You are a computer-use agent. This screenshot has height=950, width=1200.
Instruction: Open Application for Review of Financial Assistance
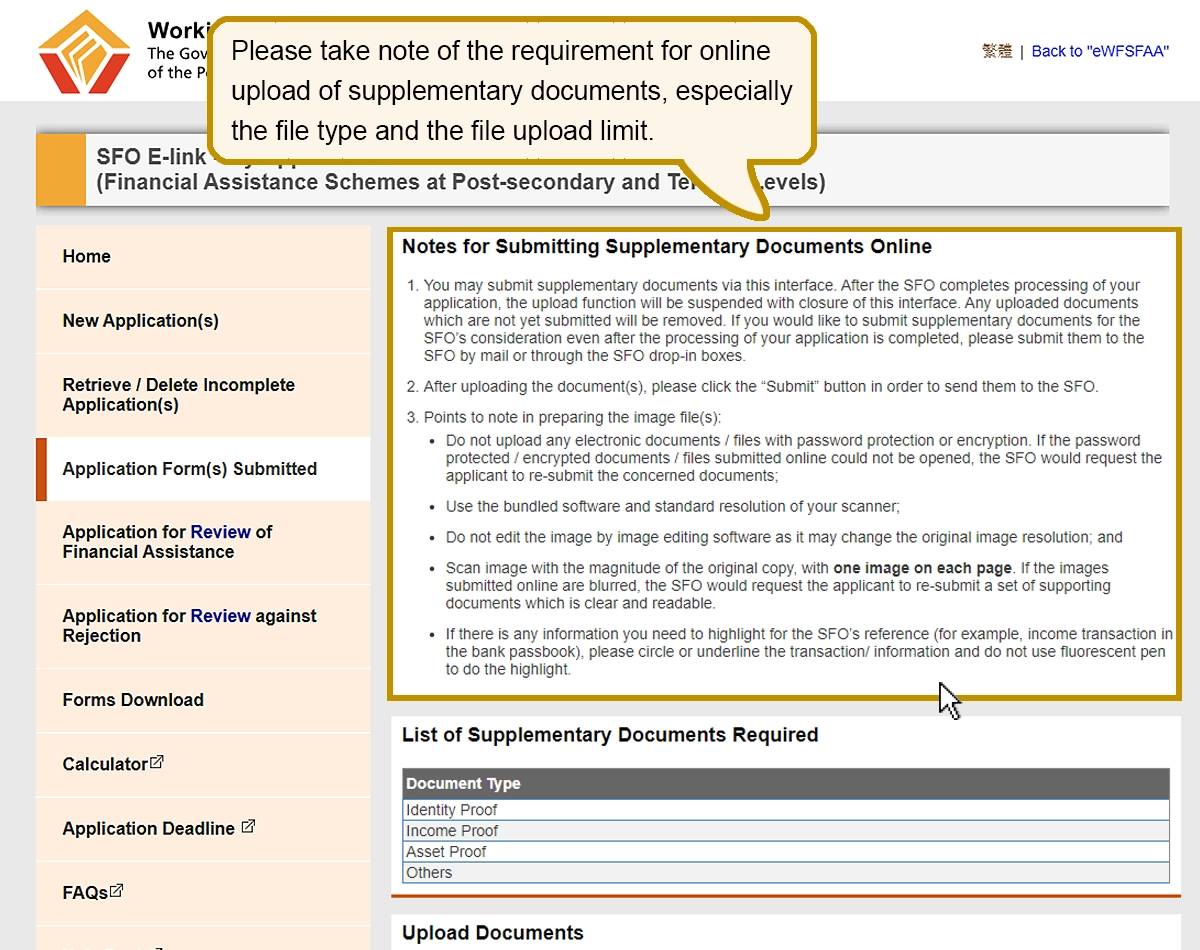(x=167, y=542)
